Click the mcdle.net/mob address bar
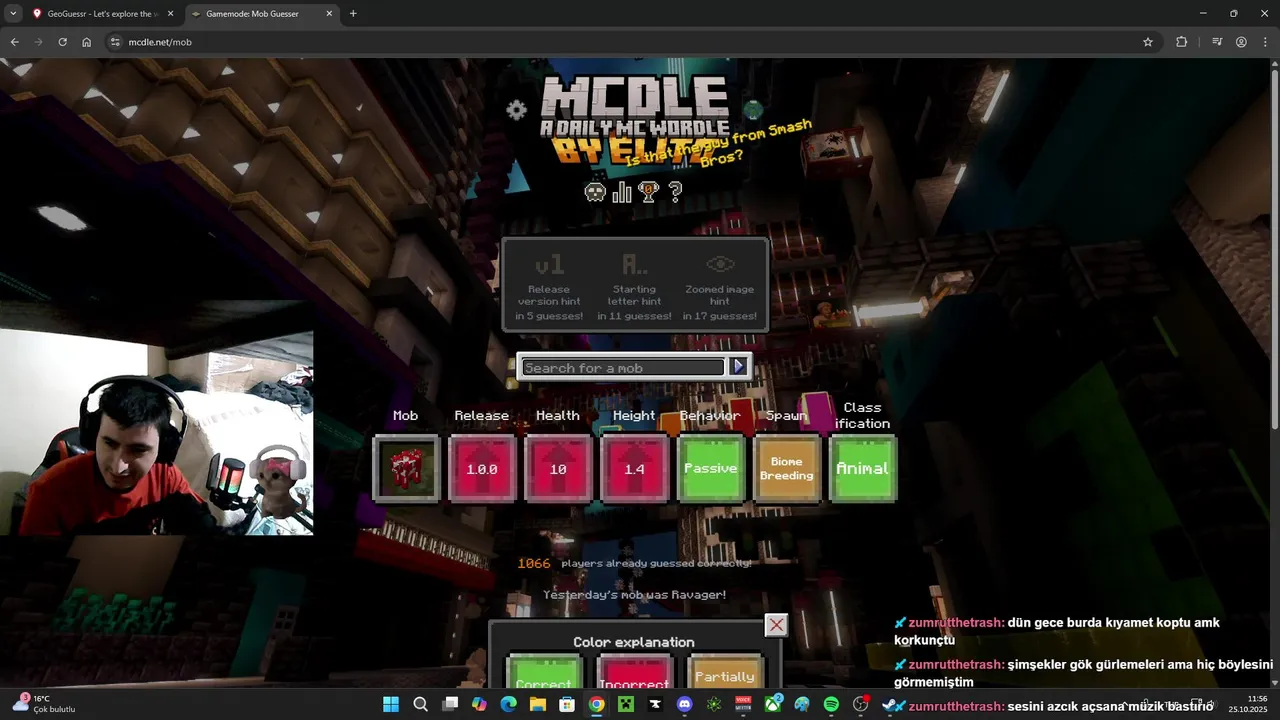This screenshot has height=720, width=1280. (x=630, y=42)
